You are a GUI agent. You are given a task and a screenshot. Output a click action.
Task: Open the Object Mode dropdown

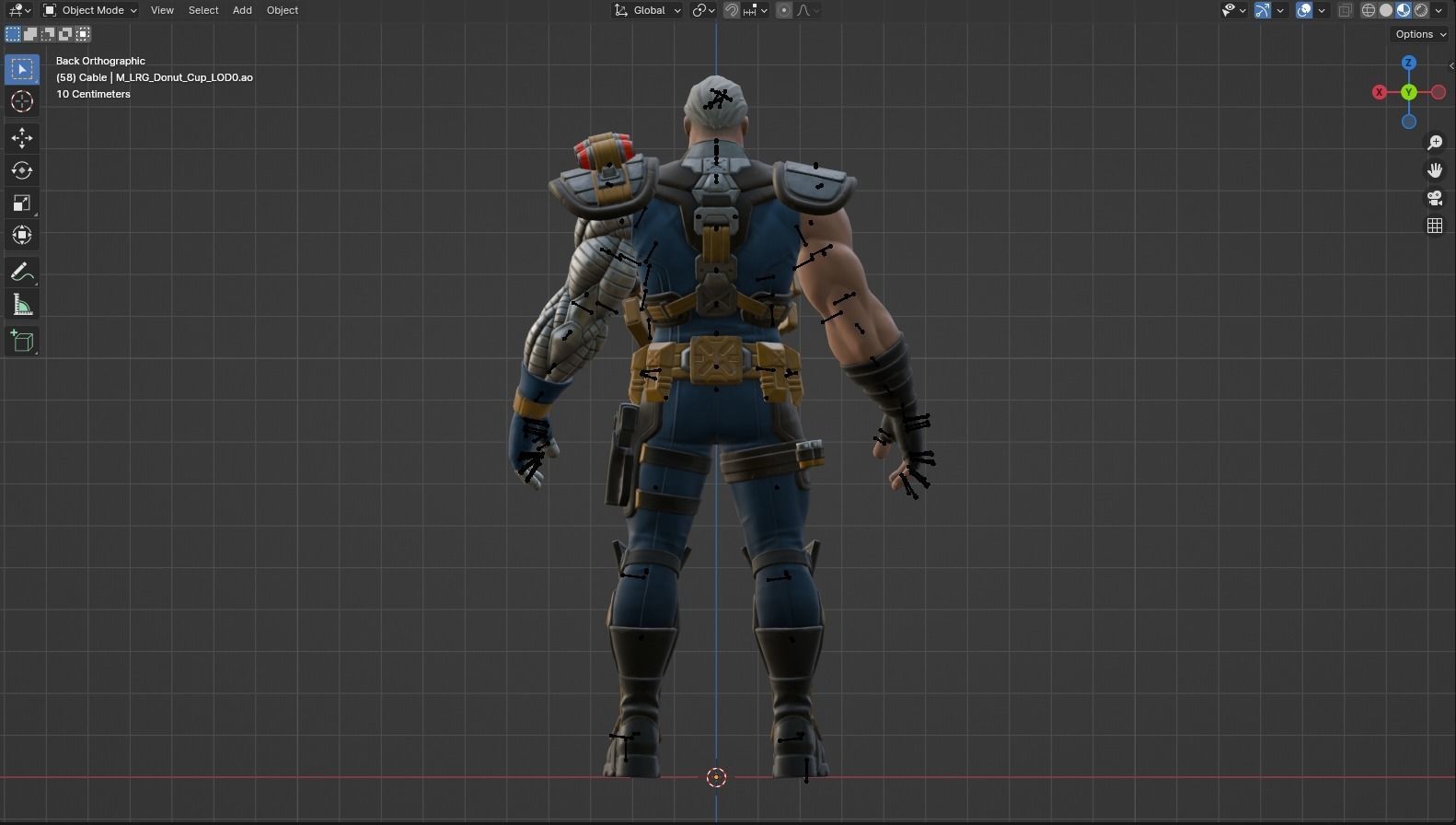(x=90, y=10)
